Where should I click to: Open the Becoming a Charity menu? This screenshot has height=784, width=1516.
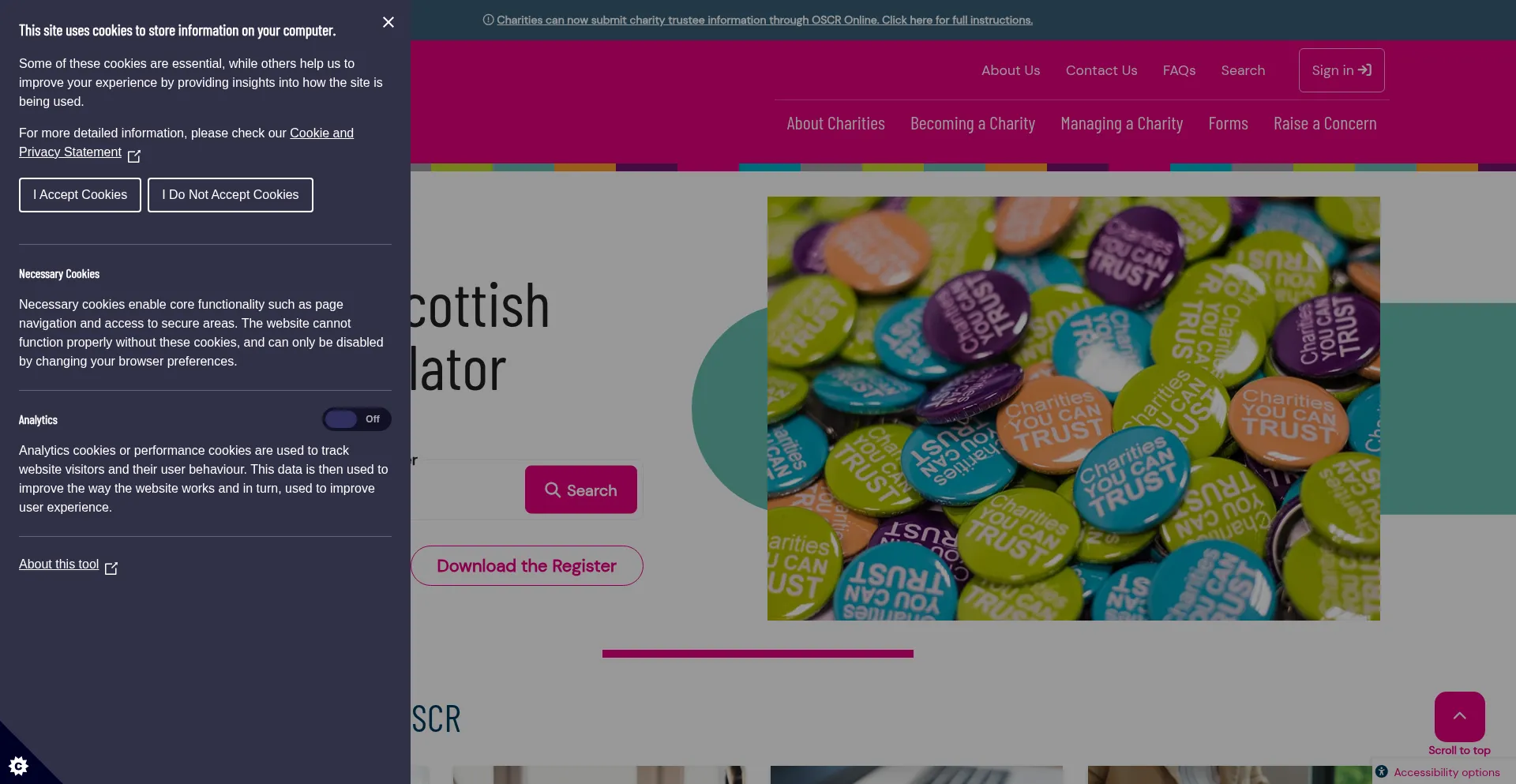(973, 124)
